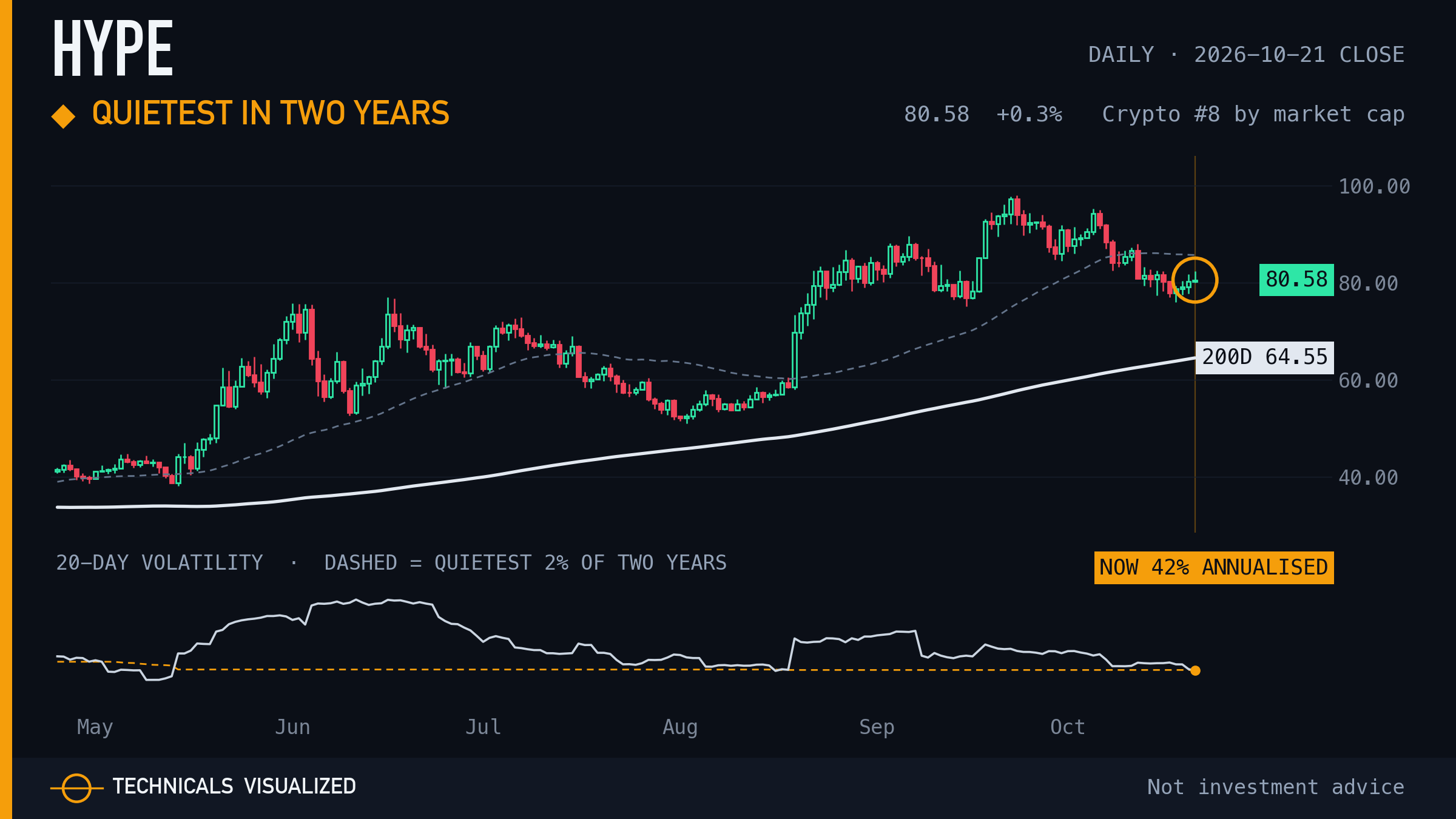Click the Jul month label
1456x819 pixels.
click(x=484, y=727)
